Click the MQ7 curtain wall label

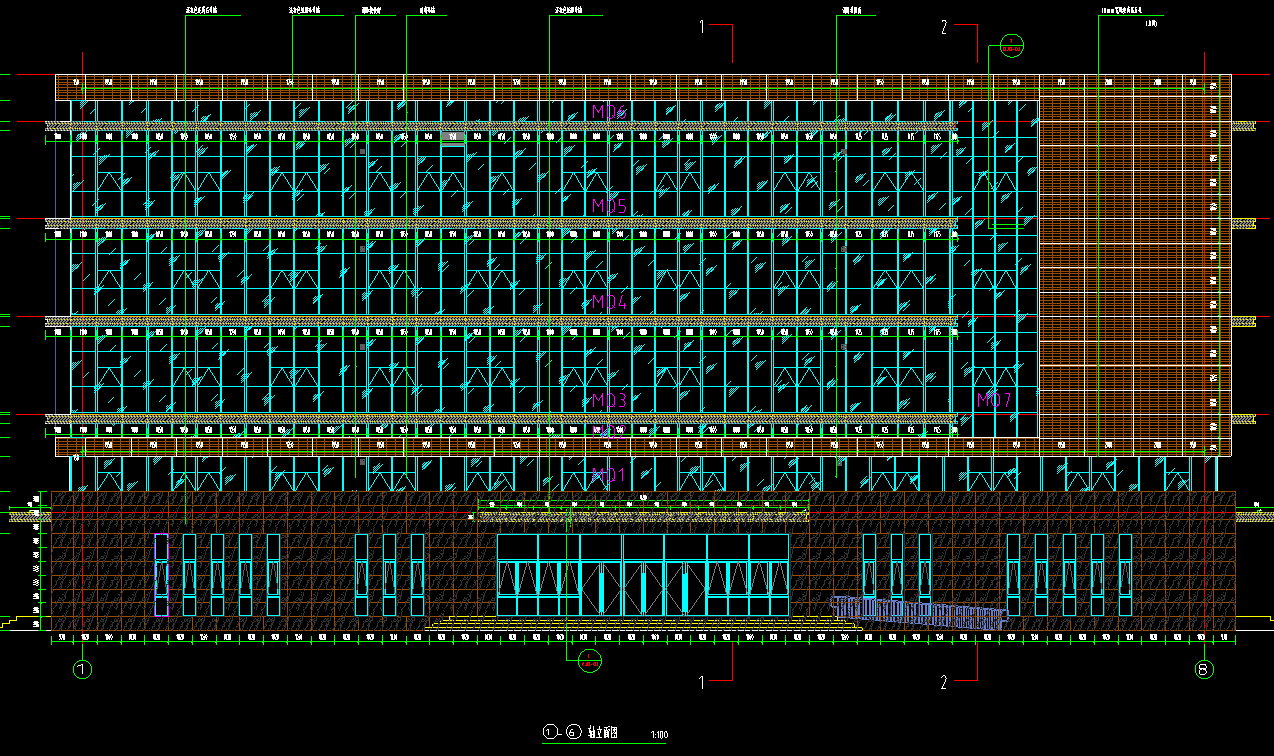[x=994, y=400]
